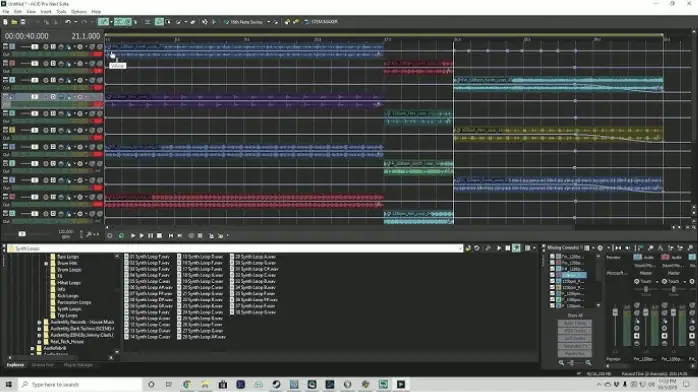Open the View menu
Screen dimensions: 698x392
pos(31,12)
